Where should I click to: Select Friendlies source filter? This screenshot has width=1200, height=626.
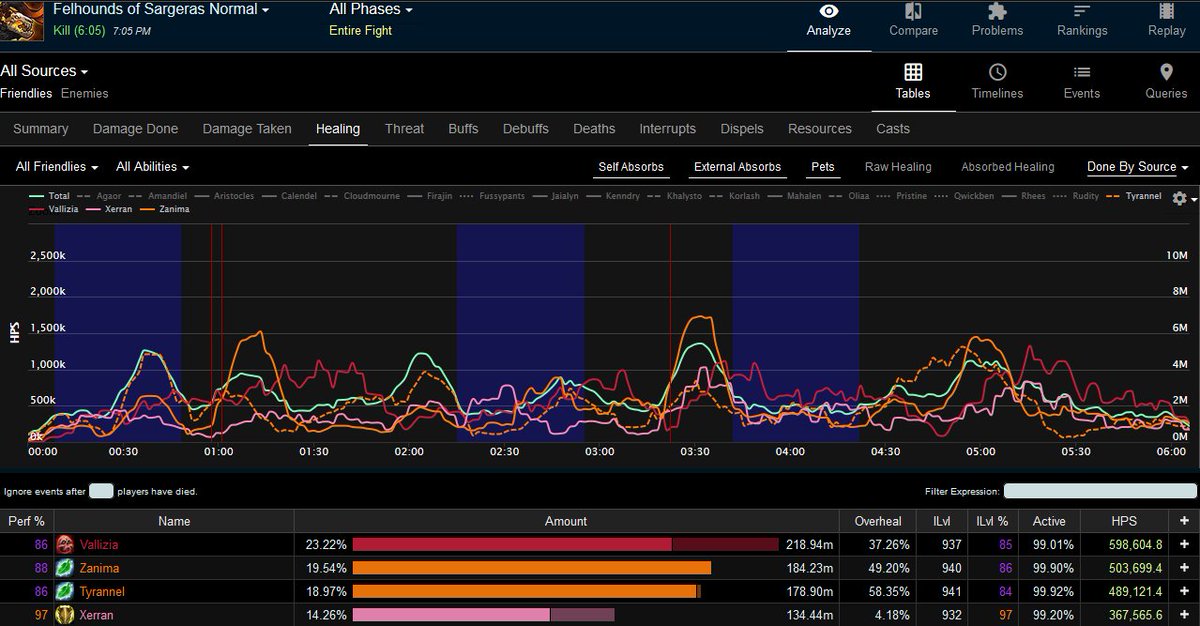pos(26,93)
